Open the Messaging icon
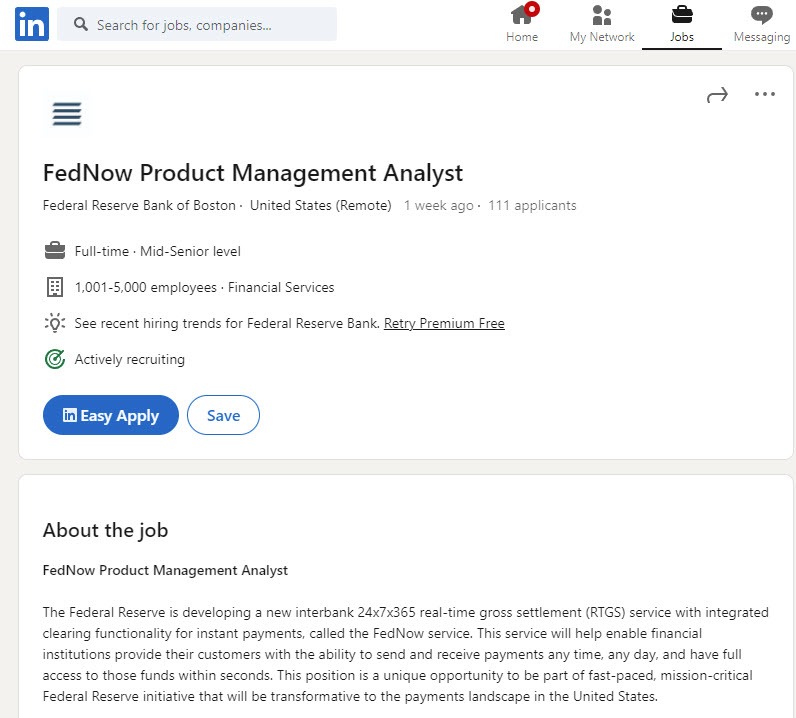 click(x=761, y=16)
